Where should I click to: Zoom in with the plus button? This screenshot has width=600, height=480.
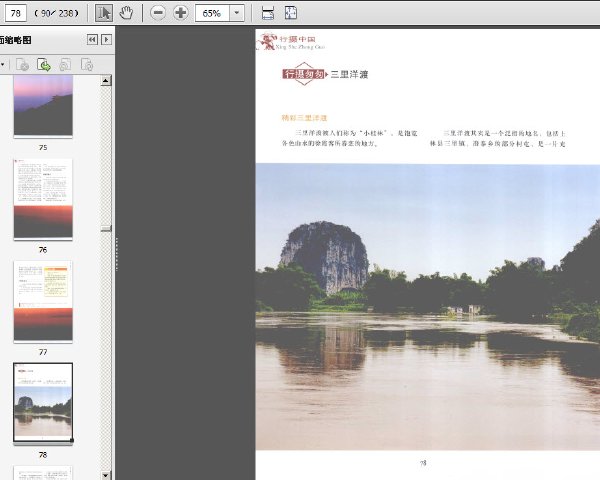tap(181, 13)
